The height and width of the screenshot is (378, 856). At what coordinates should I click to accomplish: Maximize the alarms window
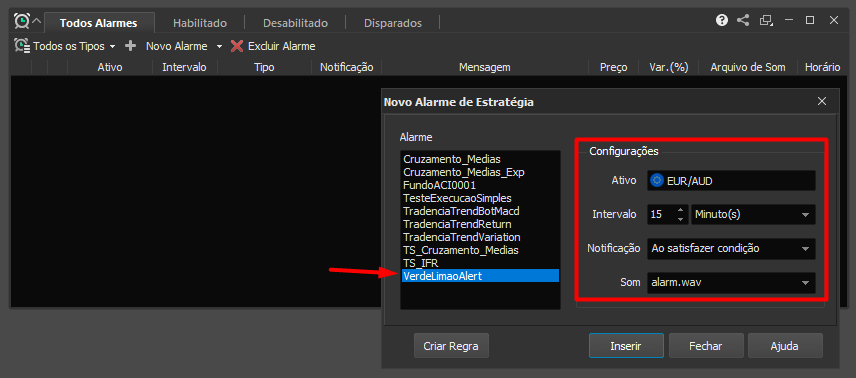pos(810,21)
